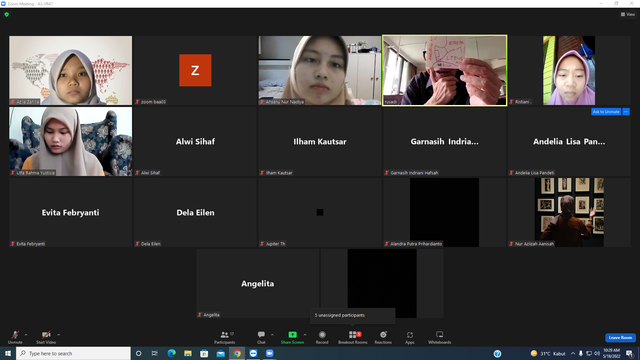Image resolution: width=640 pixels, height=360 pixels.
Task: Select the zoom baa03 participant tile
Action: [x=195, y=70]
